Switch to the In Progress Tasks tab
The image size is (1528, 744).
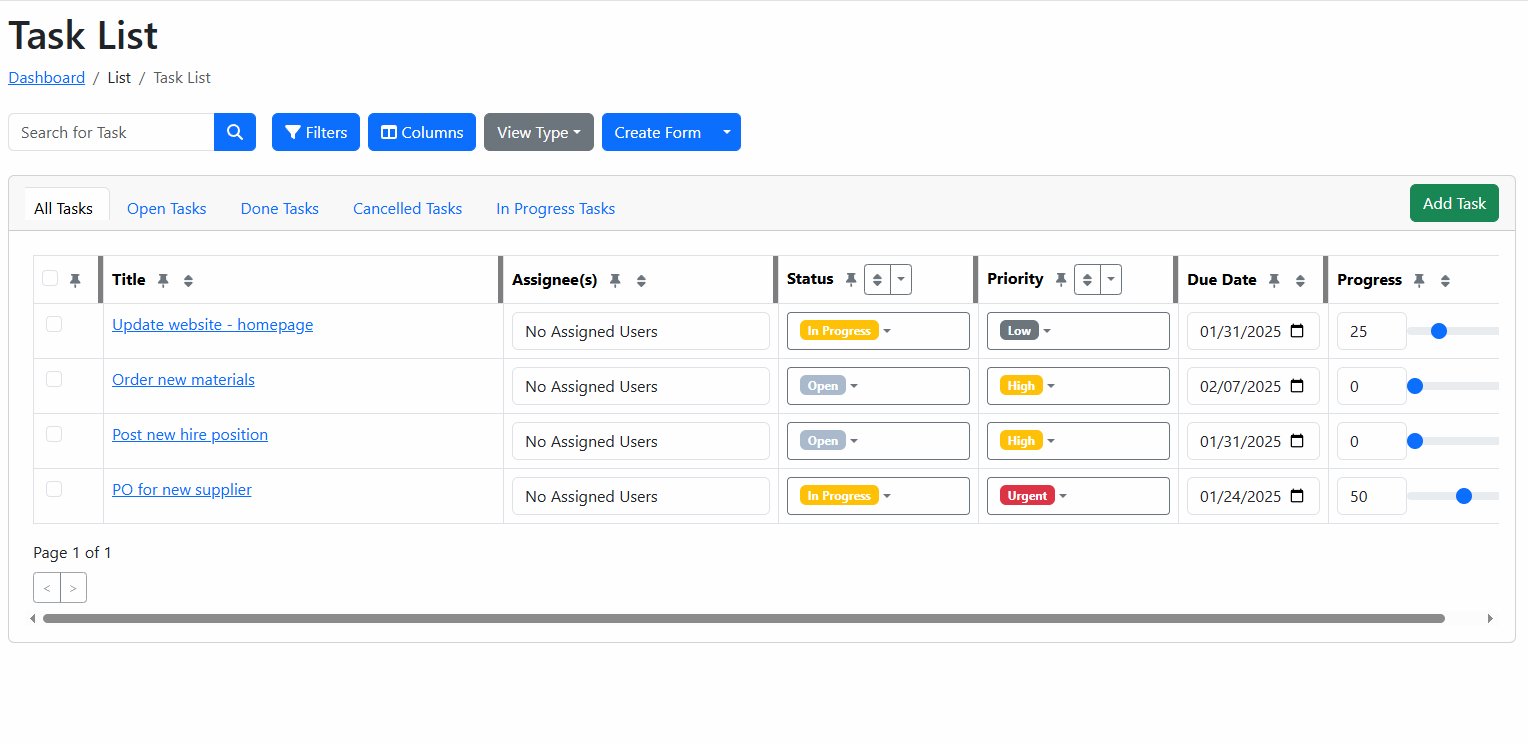(x=556, y=208)
